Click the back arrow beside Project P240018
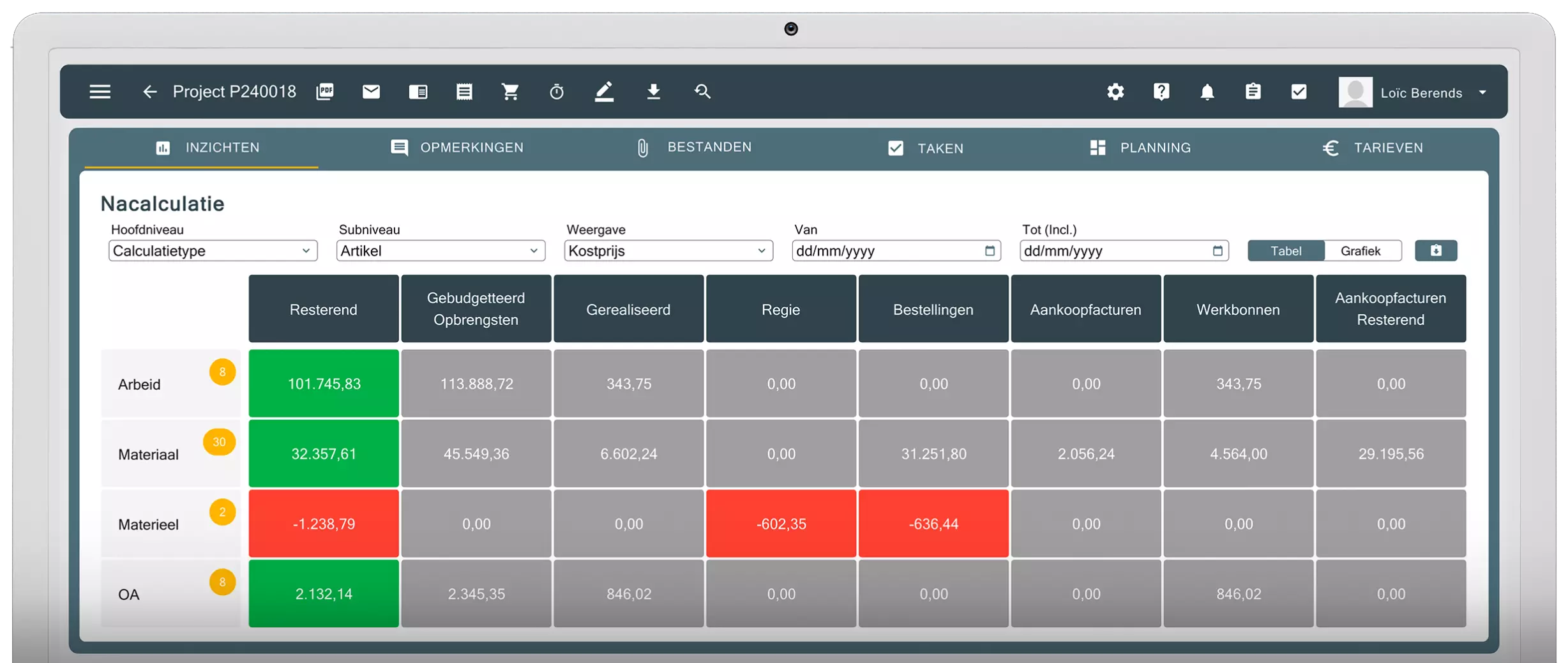Image resolution: width=1568 pixels, height=663 pixels. point(149,92)
